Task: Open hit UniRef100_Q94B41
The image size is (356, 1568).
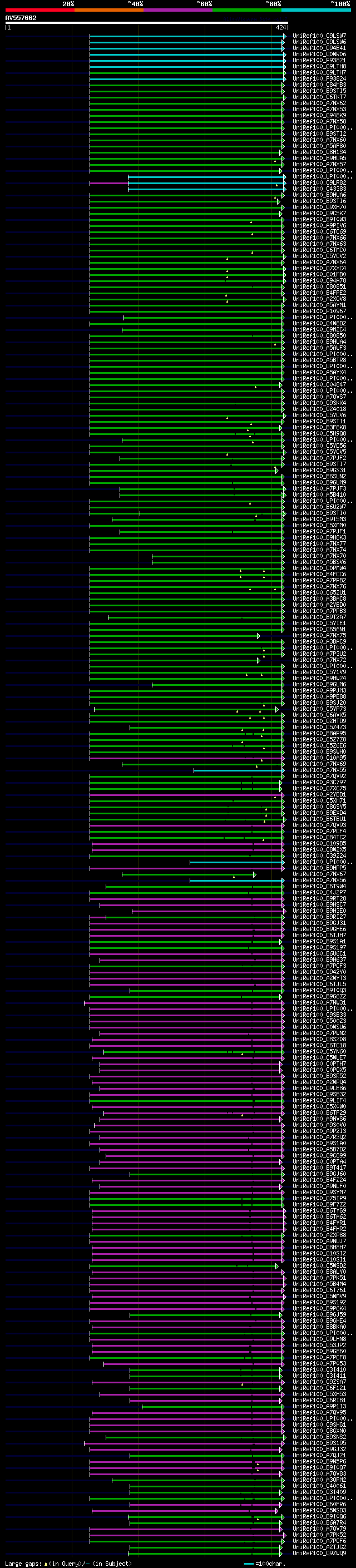Action: click(319, 49)
